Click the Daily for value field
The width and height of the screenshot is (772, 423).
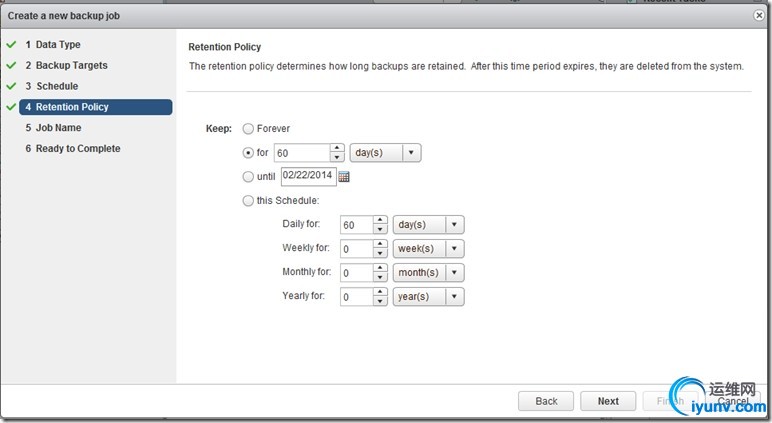pyautogui.click(x=356, y=225)
